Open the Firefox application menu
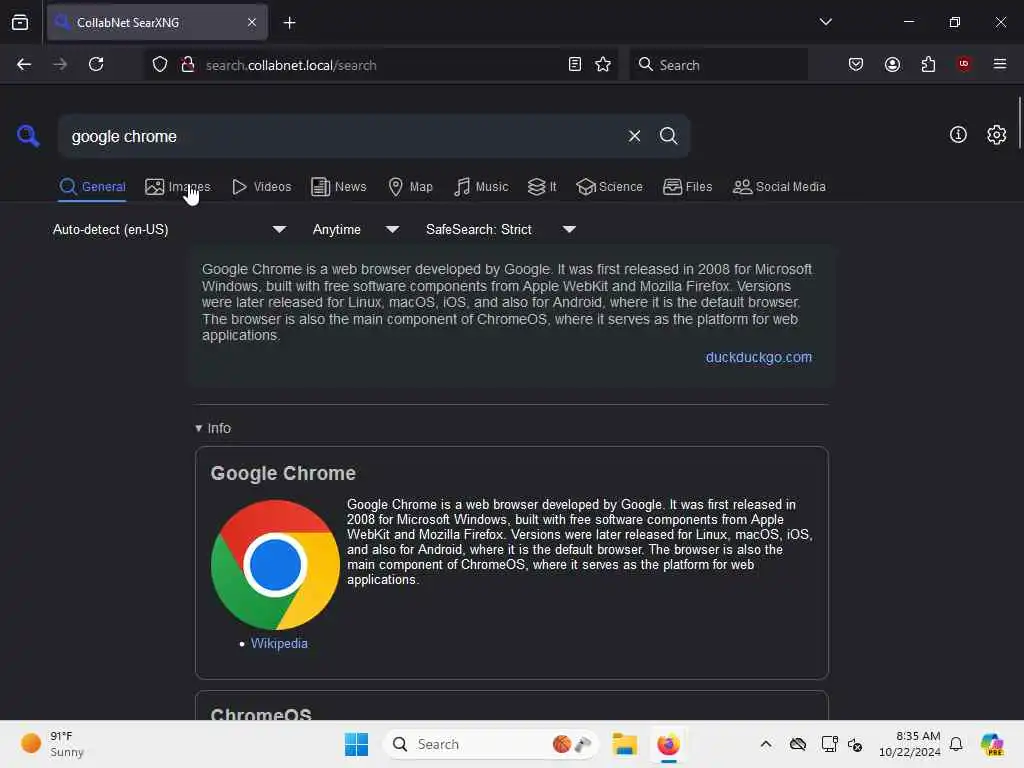1024x768 pixels. point(1000,64)
